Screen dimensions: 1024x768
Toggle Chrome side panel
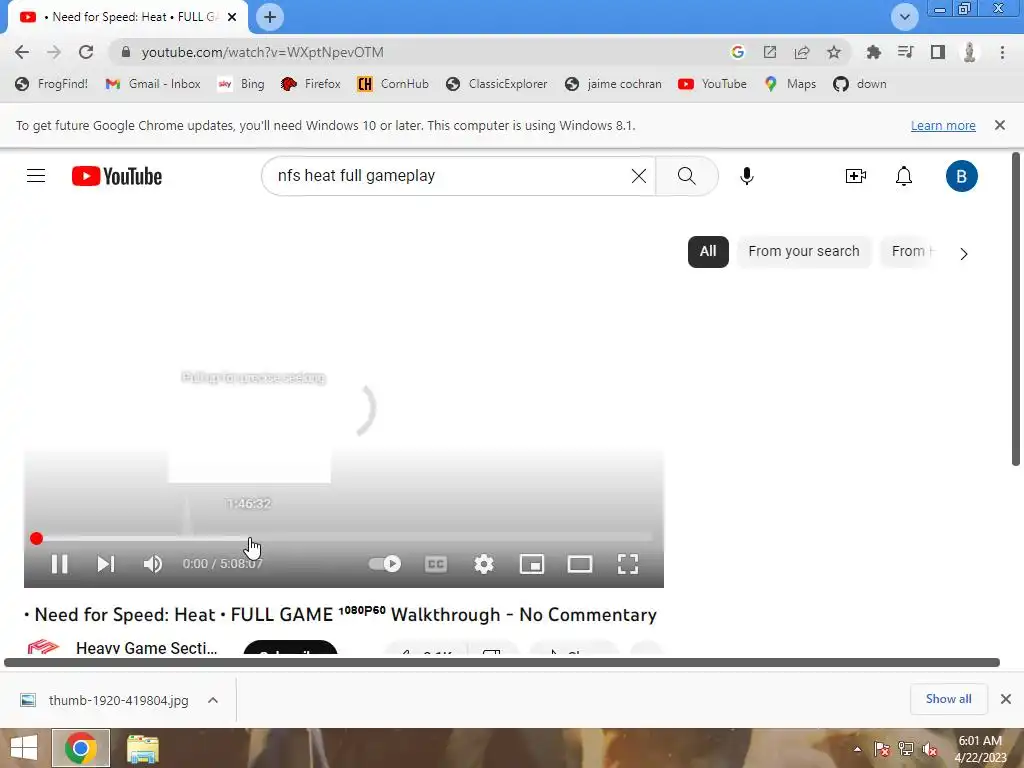938,52
